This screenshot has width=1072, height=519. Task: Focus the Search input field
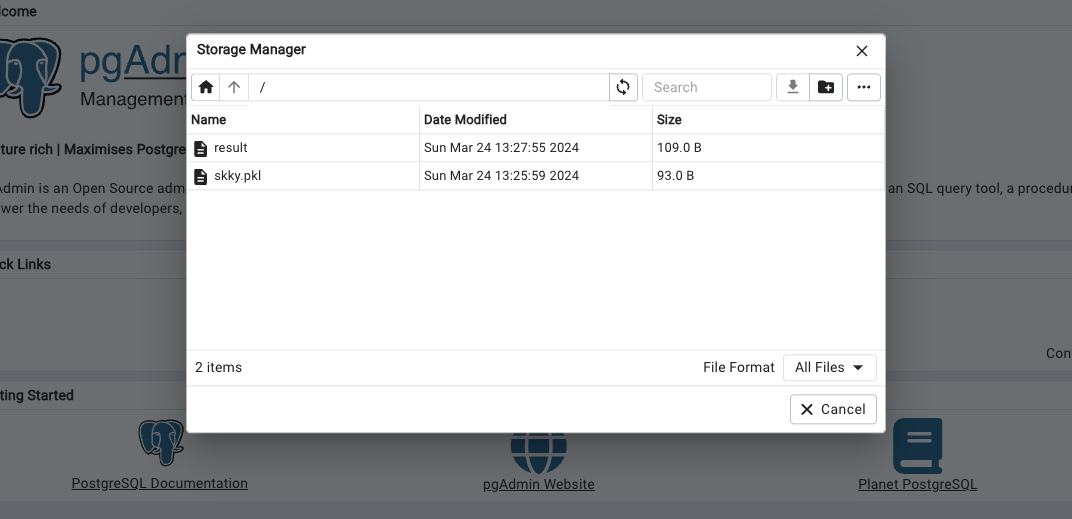706,87
